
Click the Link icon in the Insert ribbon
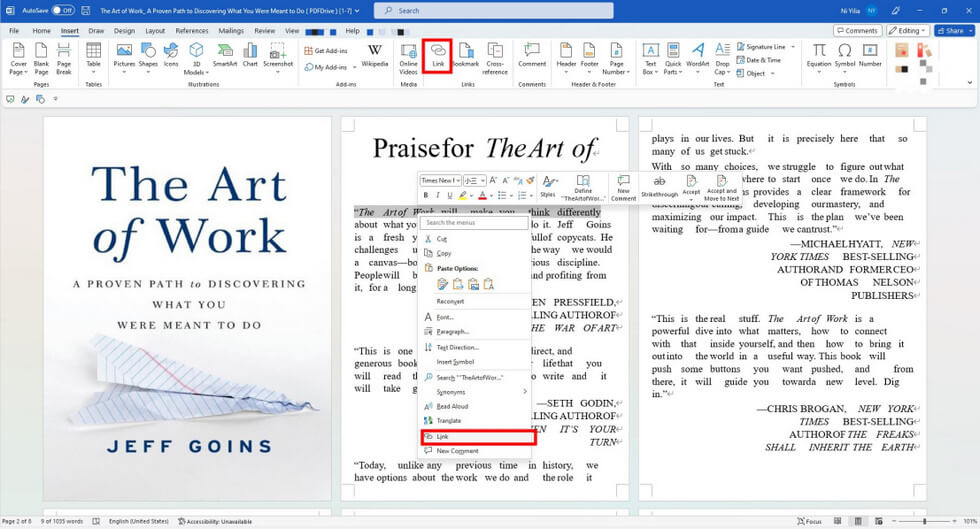[438, 54]
